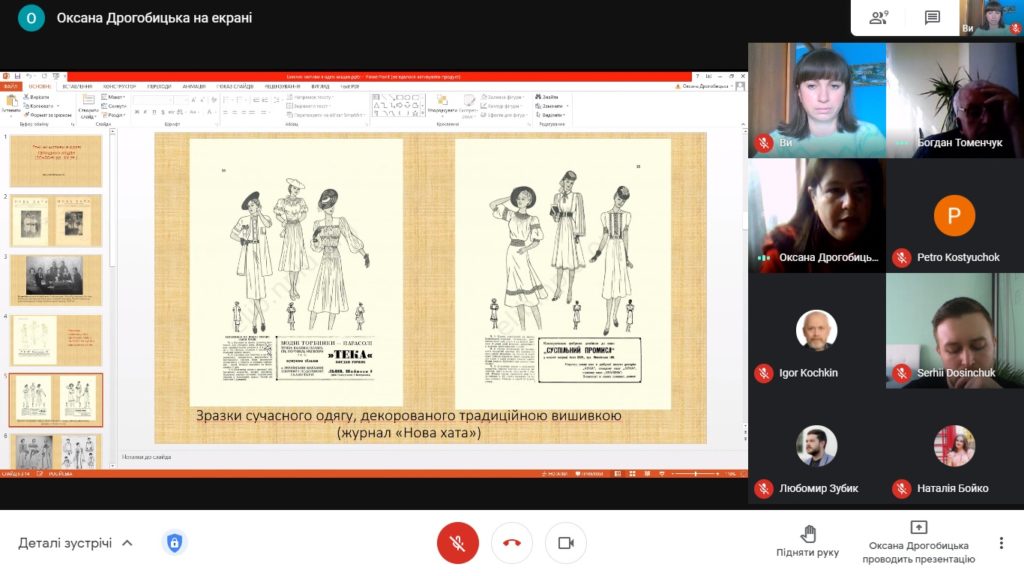This screenshot has width=1024, height=576.
Task: Click the round O avatar of the presenter
Action: [x=31, y=18]
